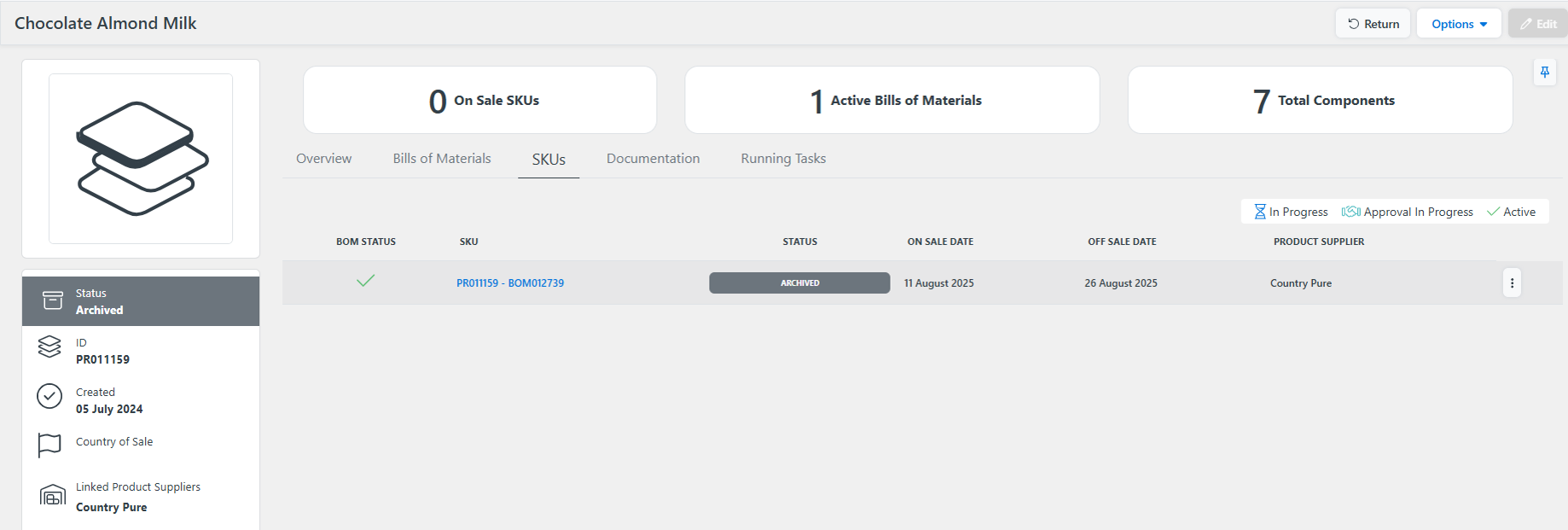Click the Total Components card
The height and width of the screenshot is (530, 1568).
[1320, 100]
